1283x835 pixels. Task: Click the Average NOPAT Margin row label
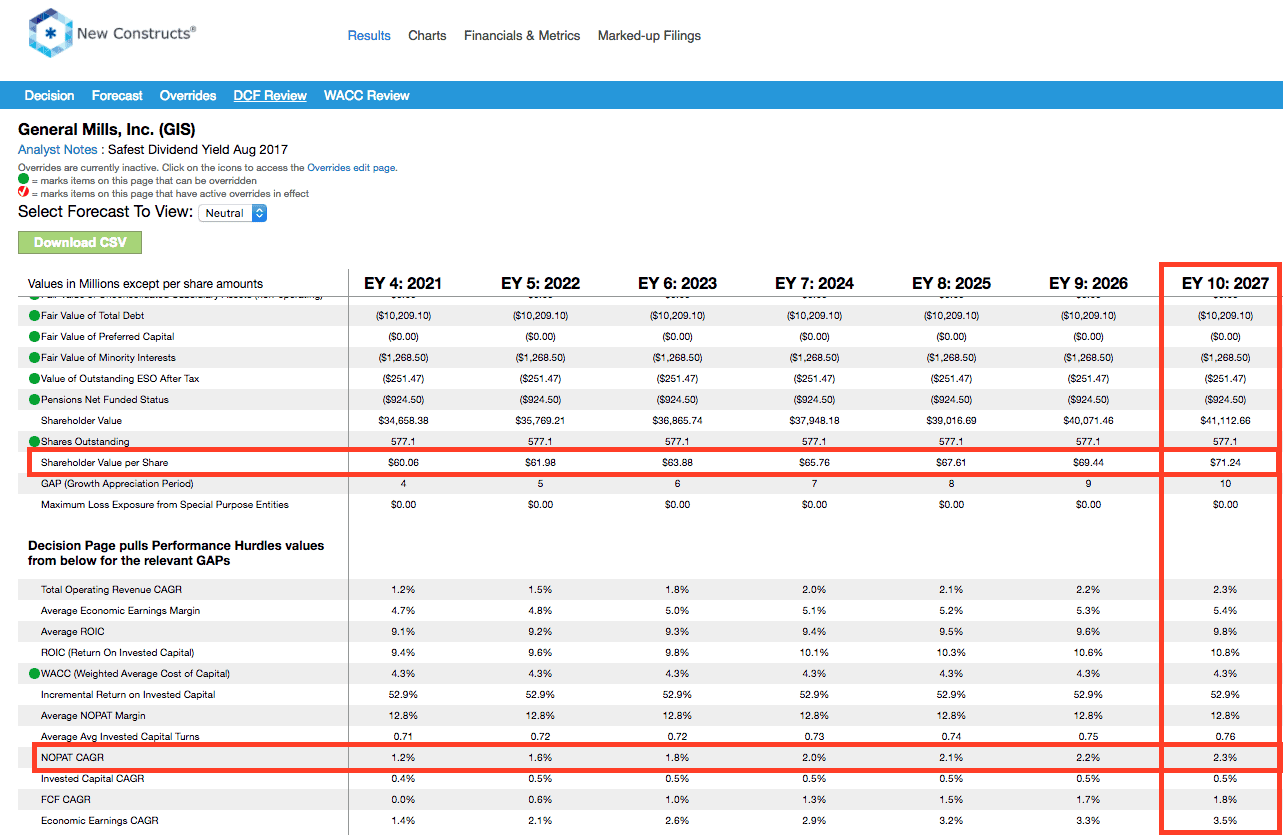click(95, 715)
